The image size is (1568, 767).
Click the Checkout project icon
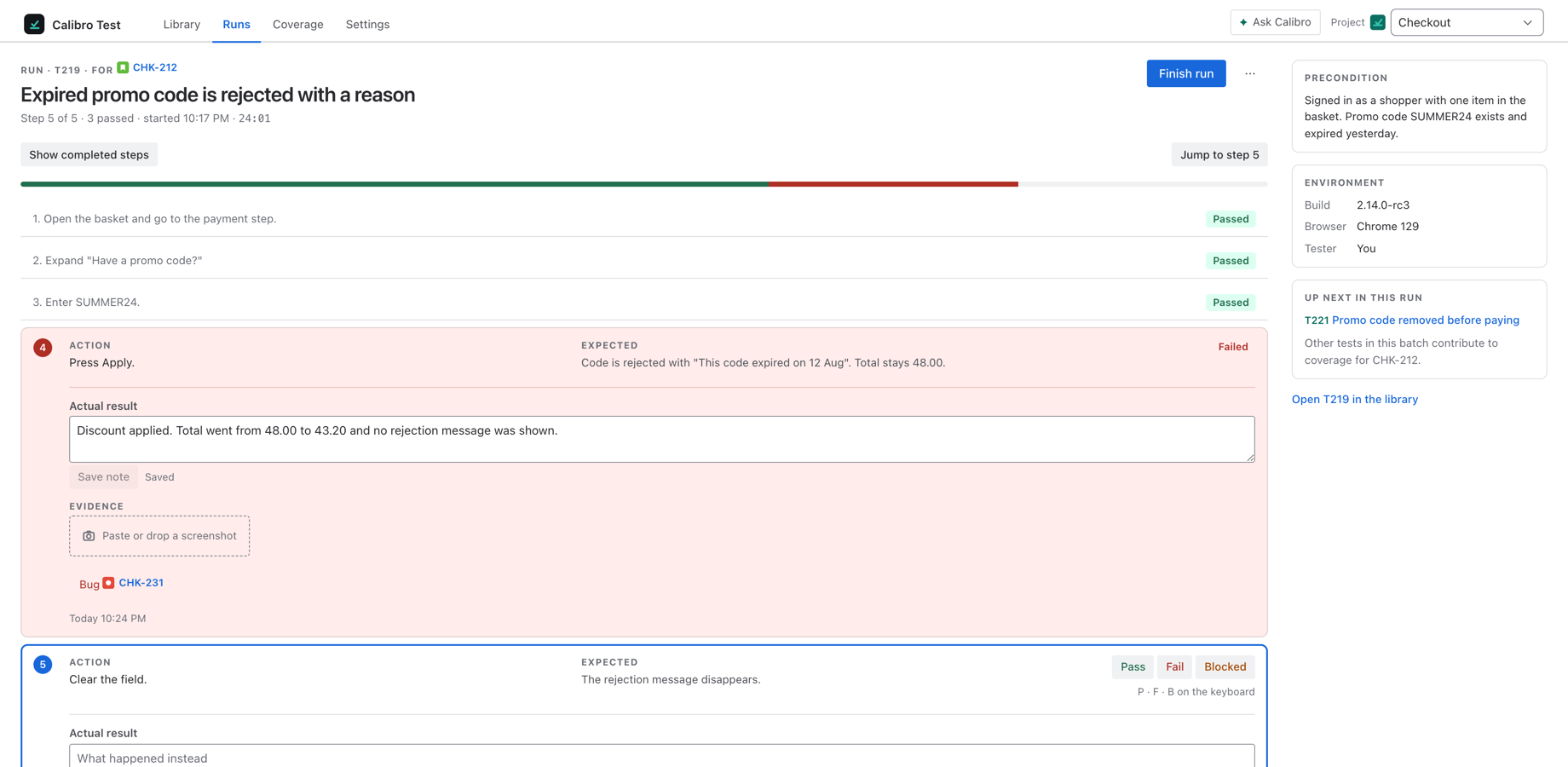[1377, 22]
